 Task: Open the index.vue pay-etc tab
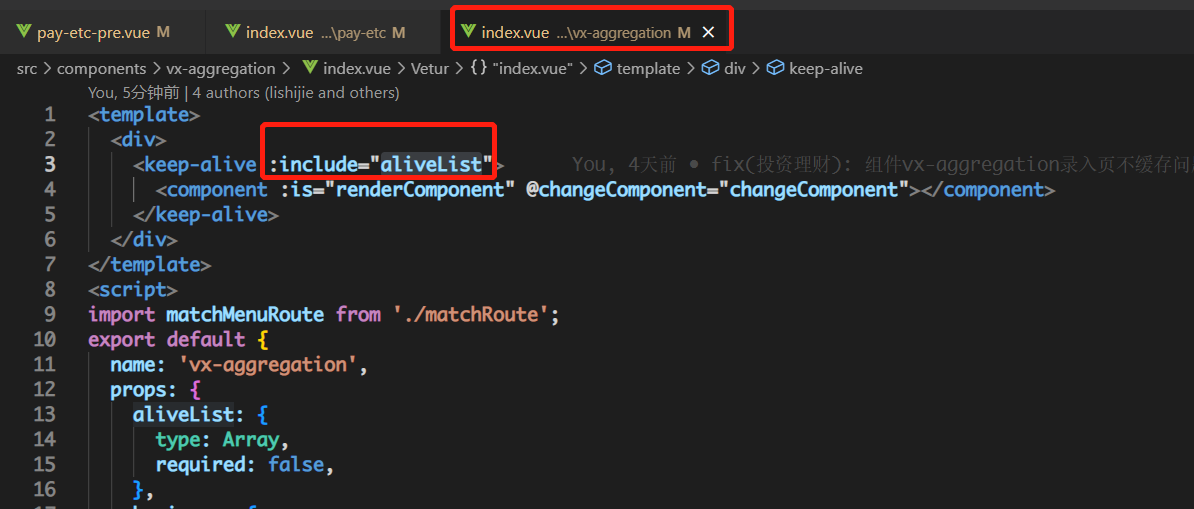coord(315,33)
